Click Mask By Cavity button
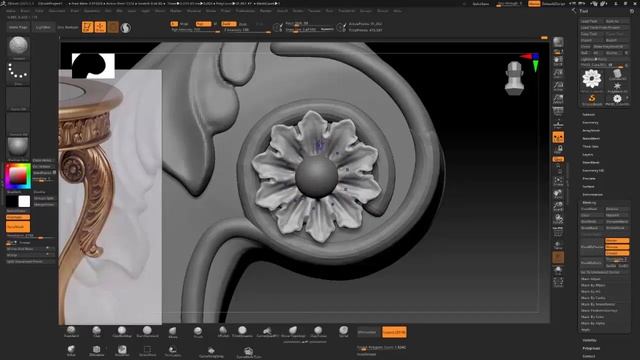Screen dimensions: 640x360 pos(593,298)
